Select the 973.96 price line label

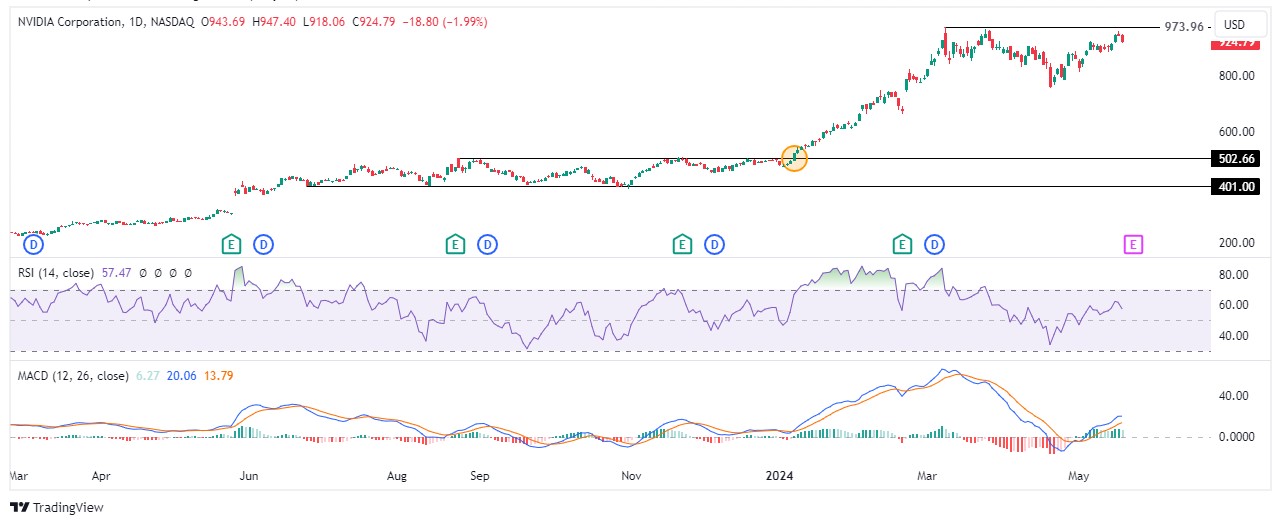(1184, 27)
